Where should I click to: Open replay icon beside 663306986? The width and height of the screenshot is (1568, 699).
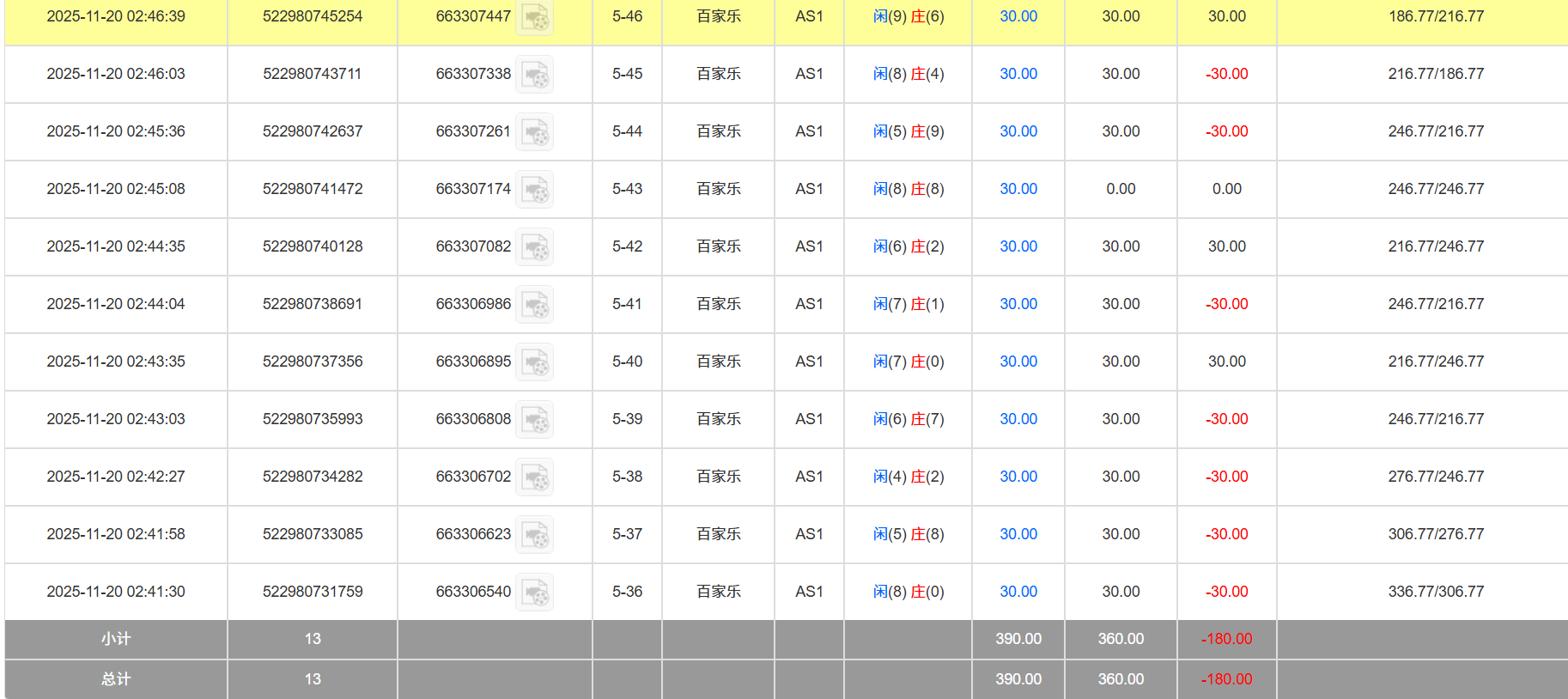click(x=534, y=305)
